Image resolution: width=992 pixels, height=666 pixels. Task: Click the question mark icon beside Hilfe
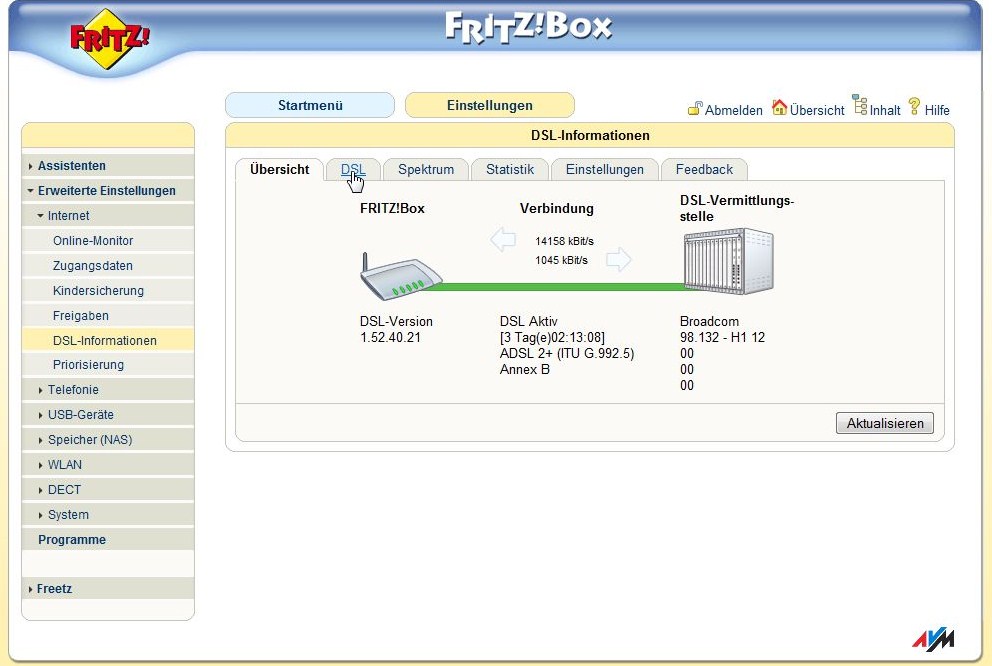914,106
